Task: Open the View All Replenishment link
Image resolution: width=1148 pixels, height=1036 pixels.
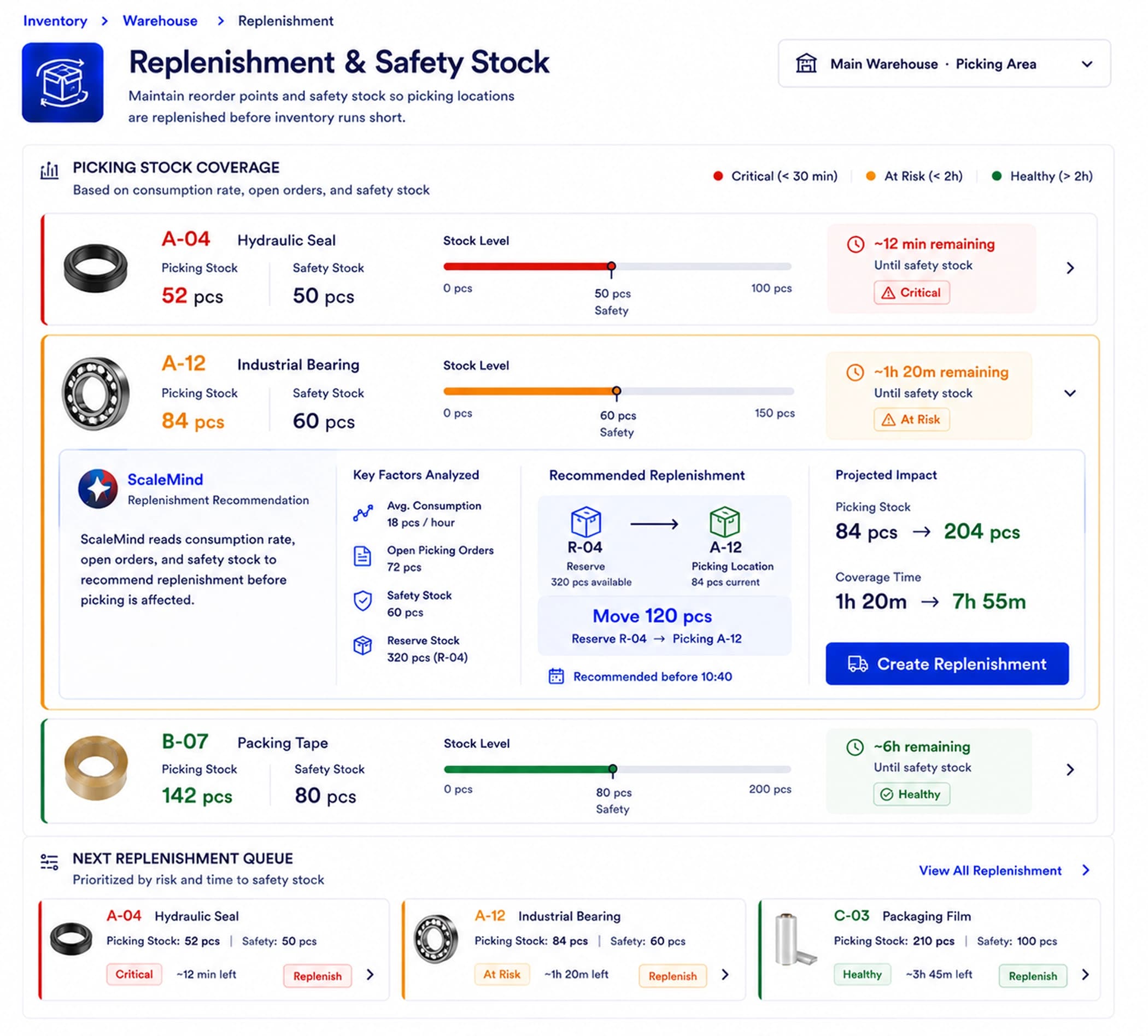Action: [990, 870]
